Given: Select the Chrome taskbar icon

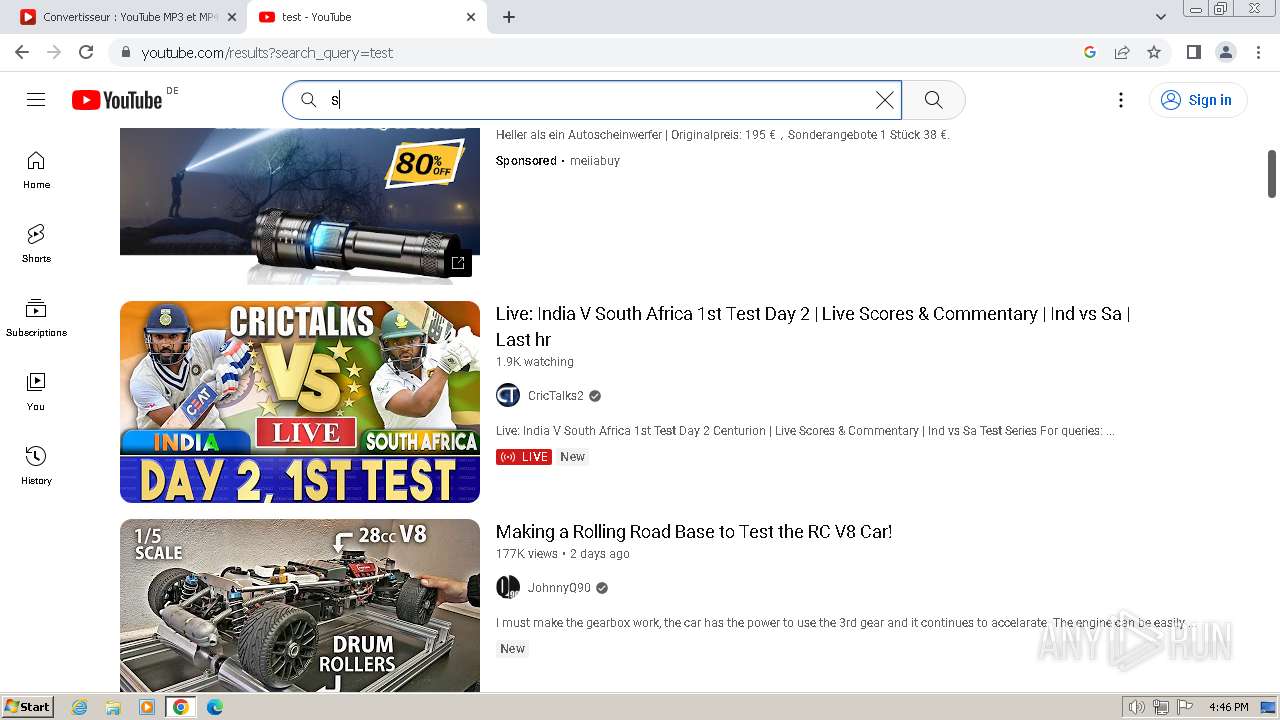Looking at the screenshot, I should pyautogui.click(x=181, y=707).
